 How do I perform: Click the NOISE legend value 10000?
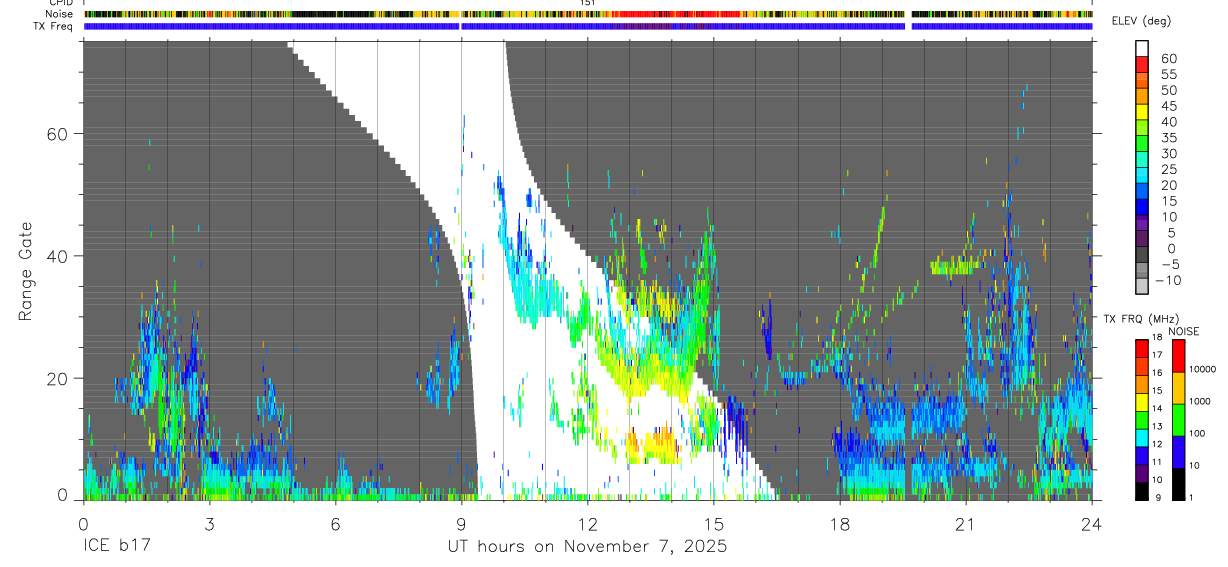pyautogui.click(x=1203, y=369)
